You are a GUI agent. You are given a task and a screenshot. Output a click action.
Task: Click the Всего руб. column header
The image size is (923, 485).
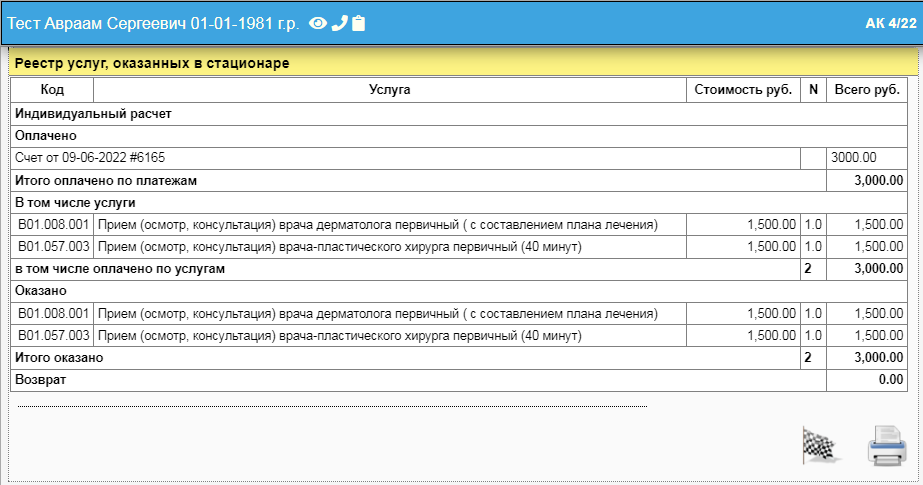coord(866,90)
